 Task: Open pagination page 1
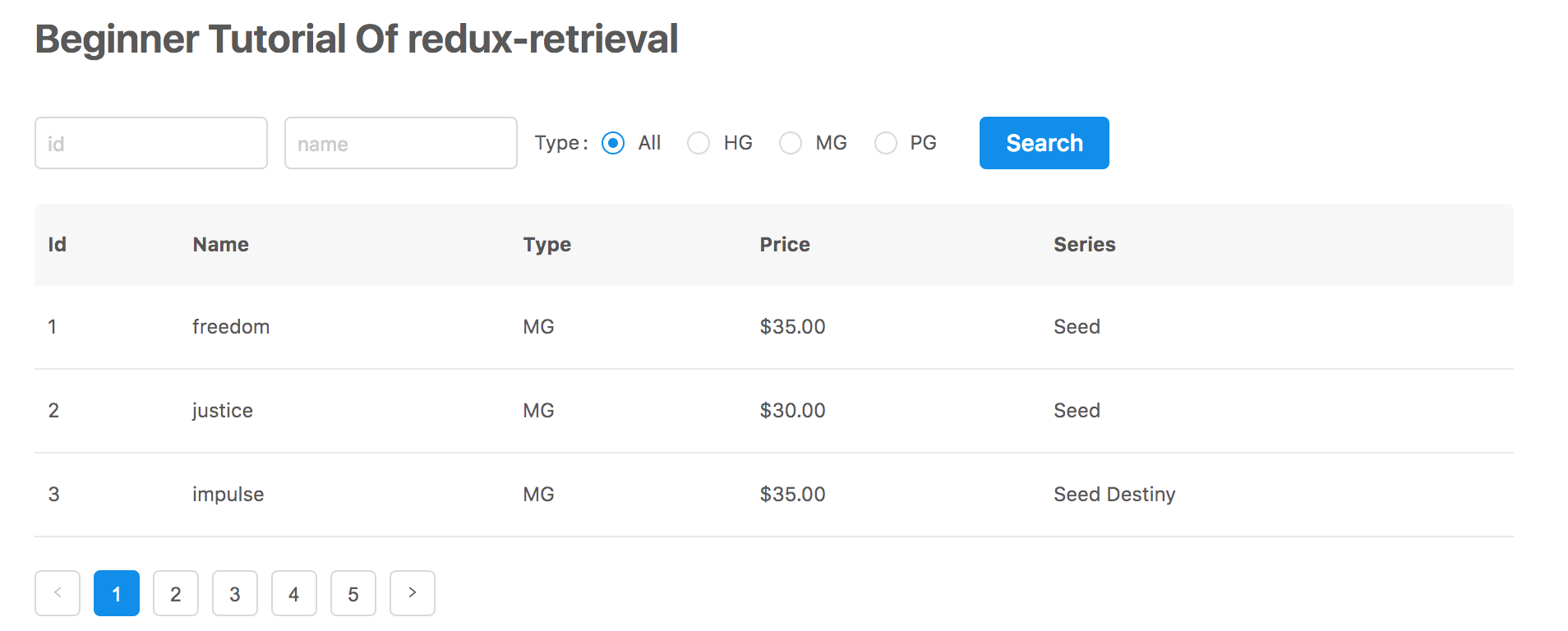click(117, 593)
